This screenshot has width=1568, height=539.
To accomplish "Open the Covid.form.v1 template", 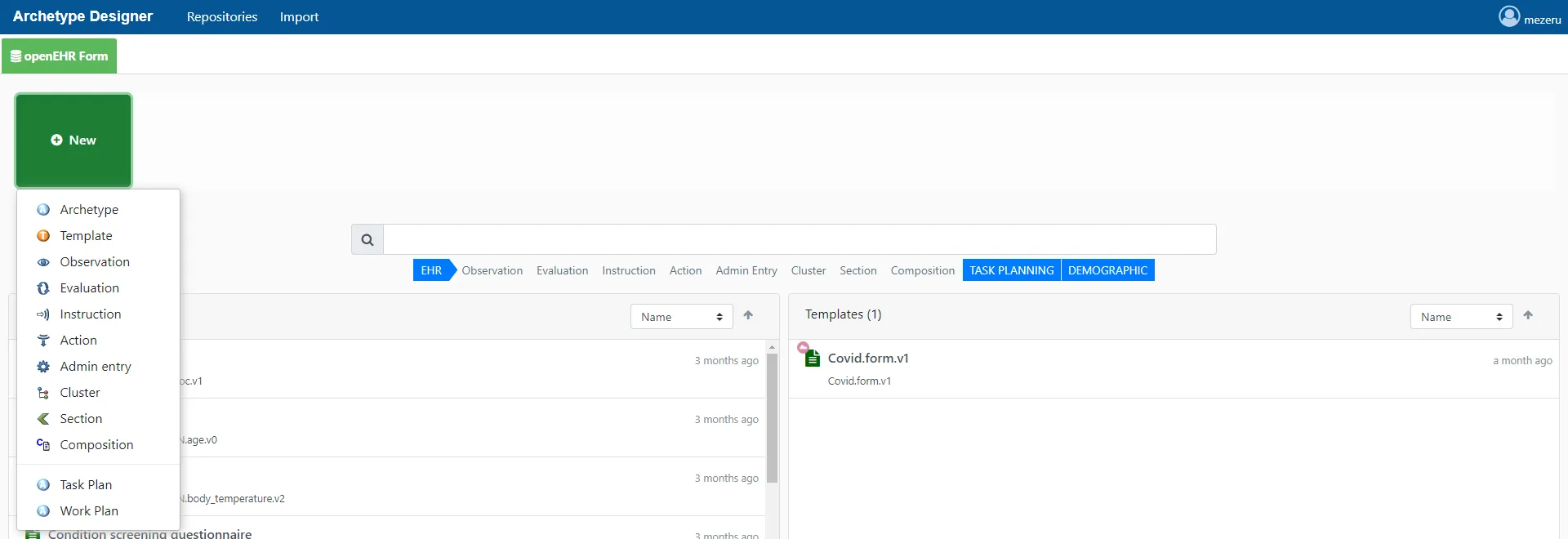I will [x=868, y=359].
